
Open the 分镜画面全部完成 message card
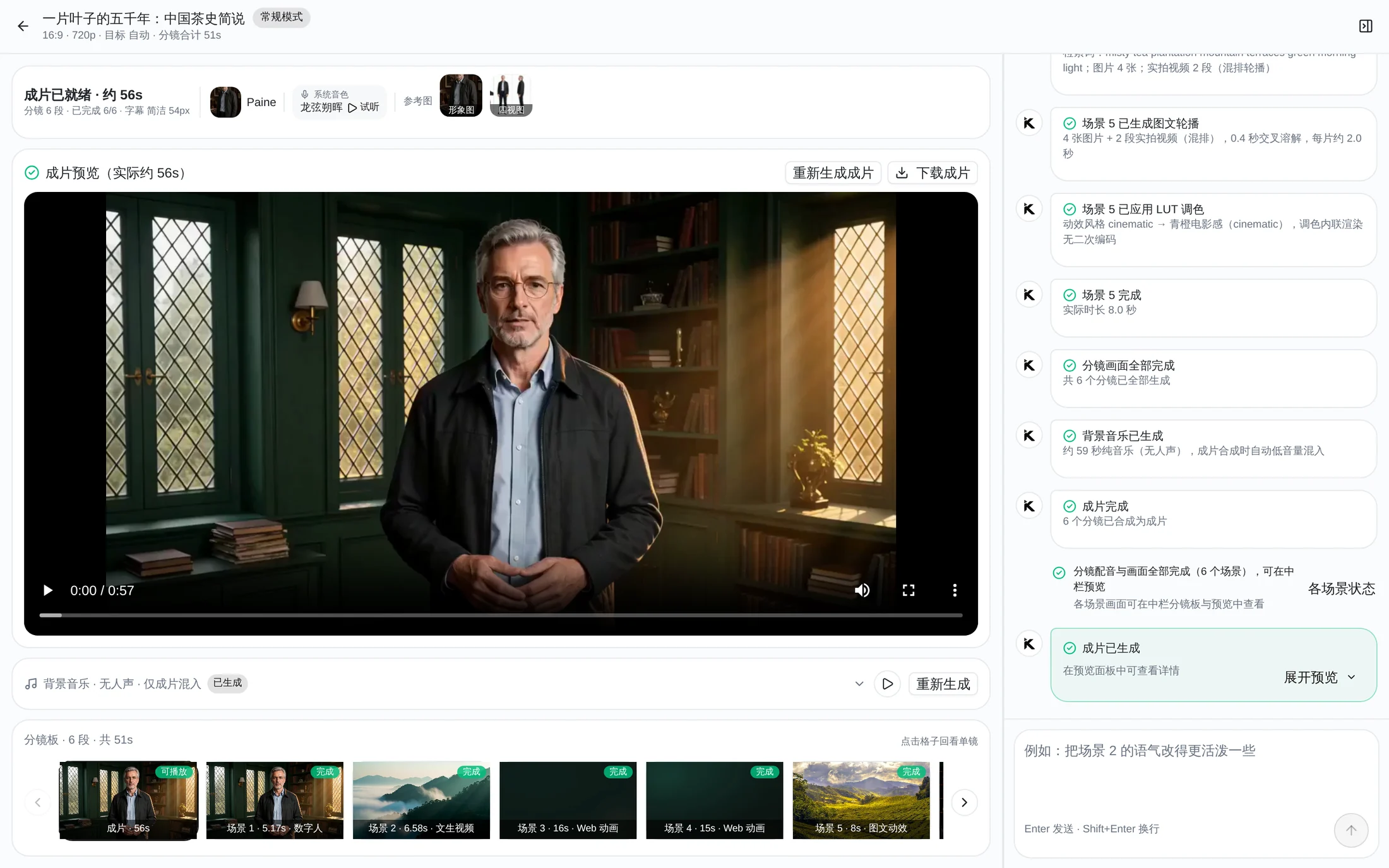[1213, 378]
